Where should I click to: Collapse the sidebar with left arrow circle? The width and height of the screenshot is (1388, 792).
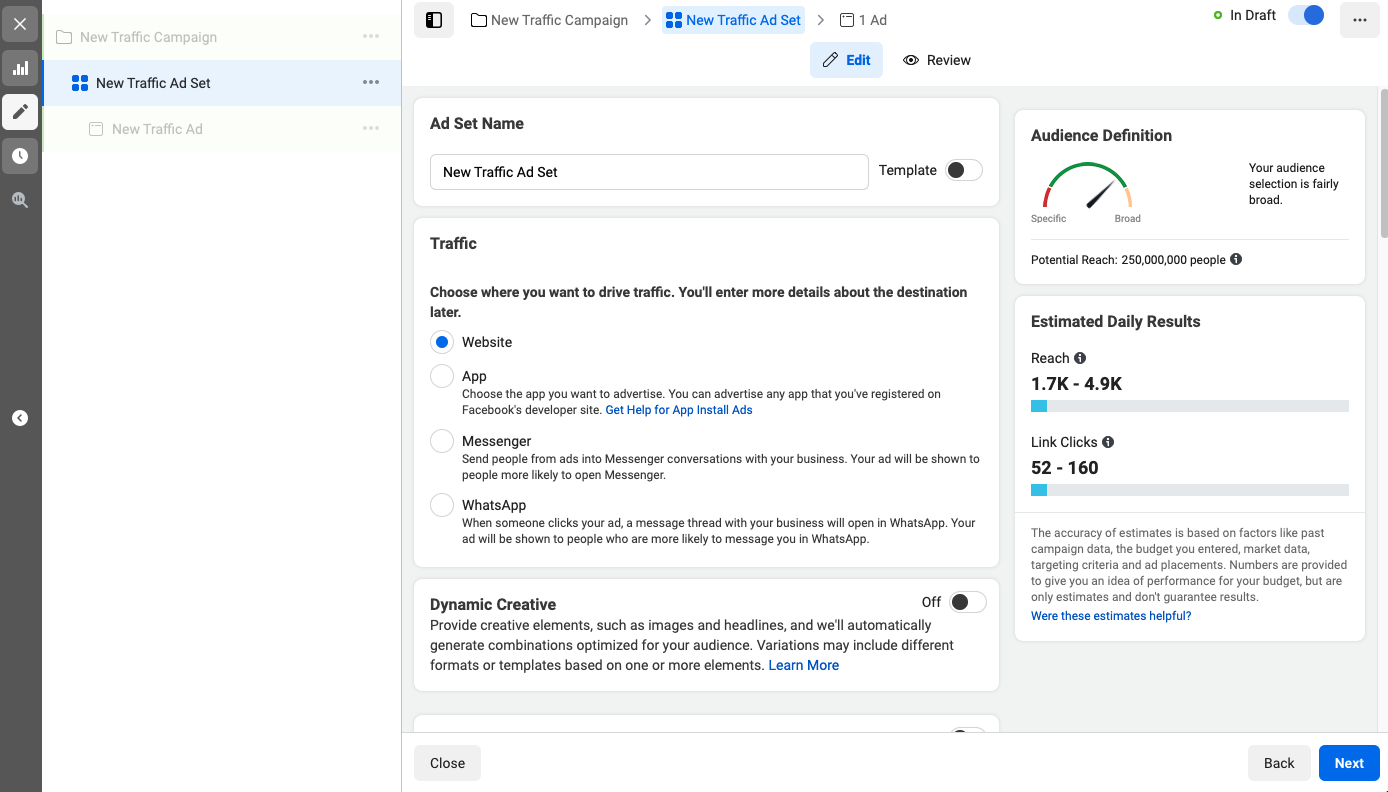(x=20, y=418)
